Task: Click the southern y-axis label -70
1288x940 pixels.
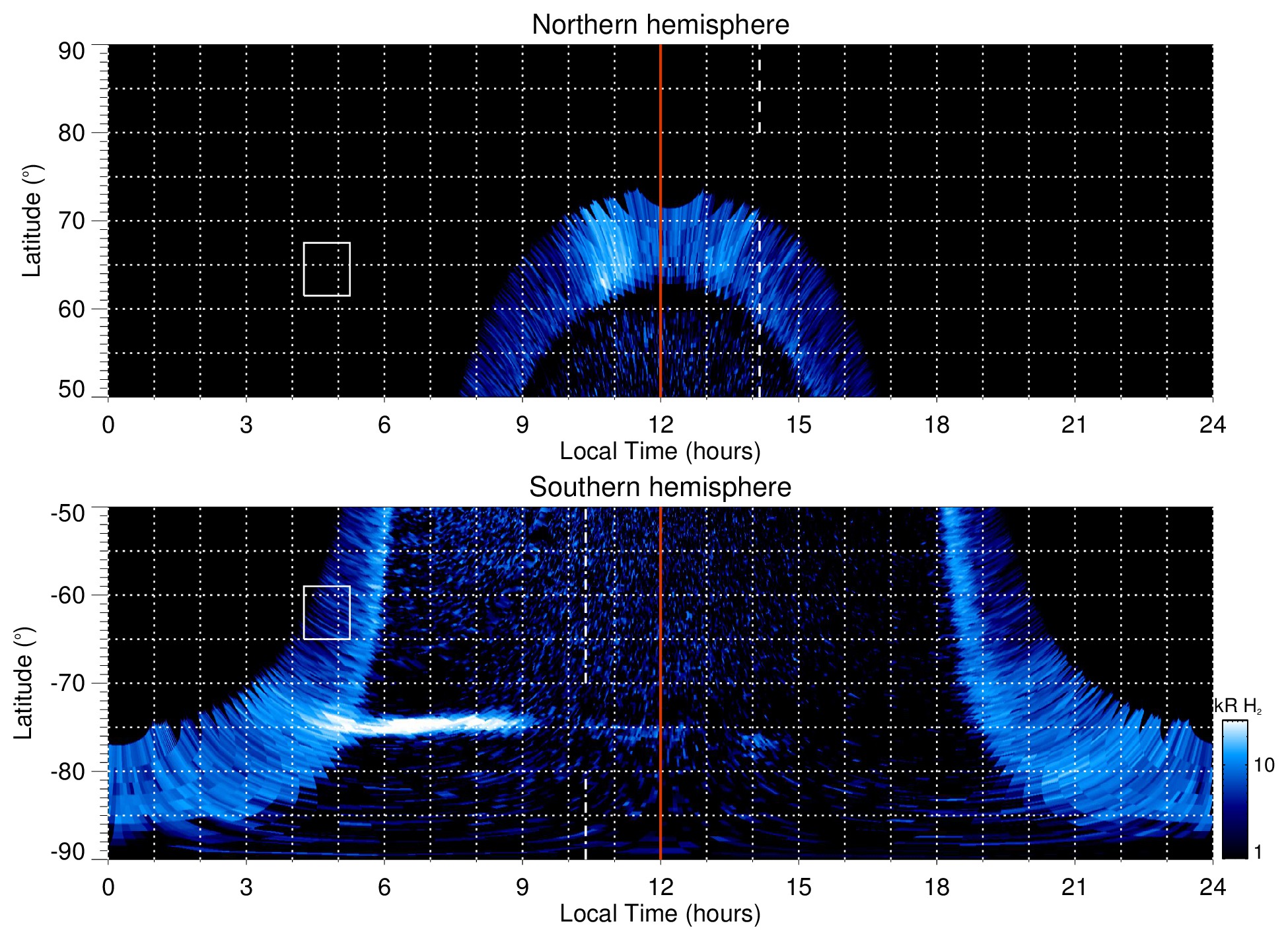Action: (x=68, y=683)
